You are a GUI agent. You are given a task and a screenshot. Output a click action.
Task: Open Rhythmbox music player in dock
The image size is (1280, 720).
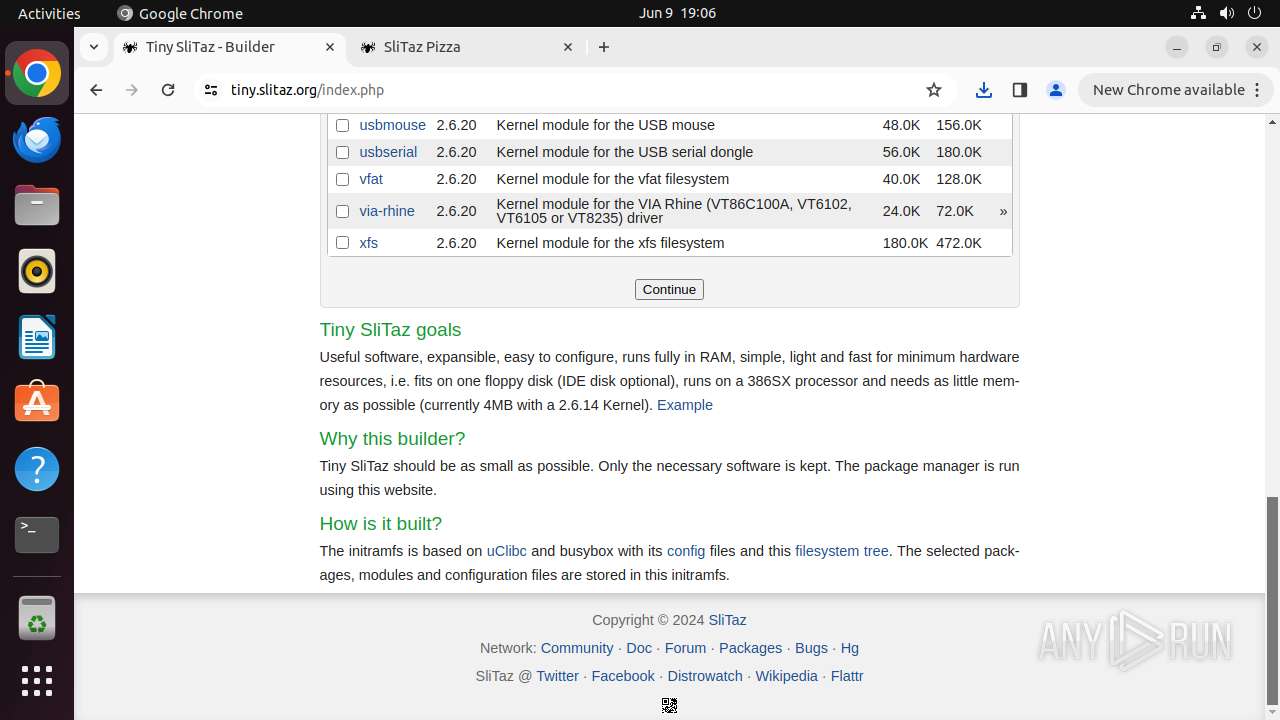pos(37,271)
